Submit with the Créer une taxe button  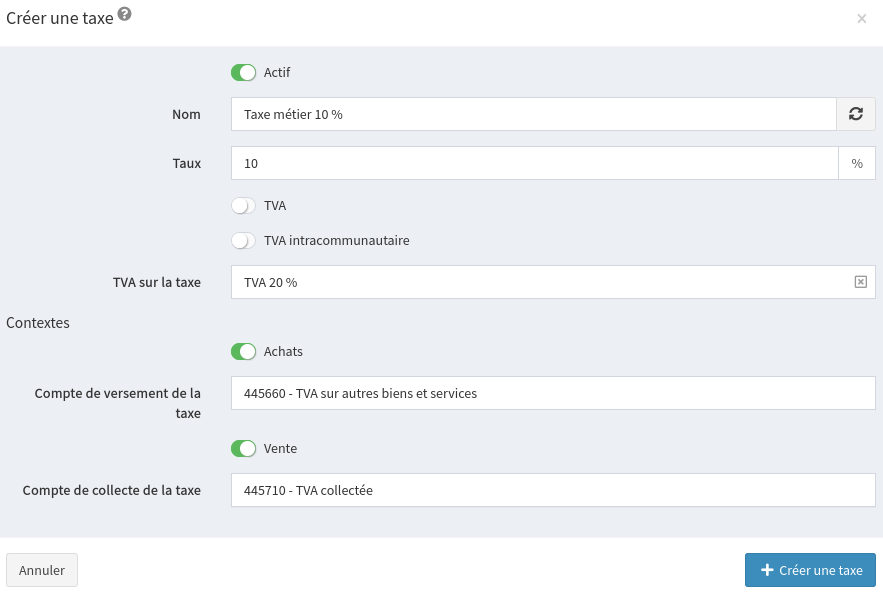point(810,570)
